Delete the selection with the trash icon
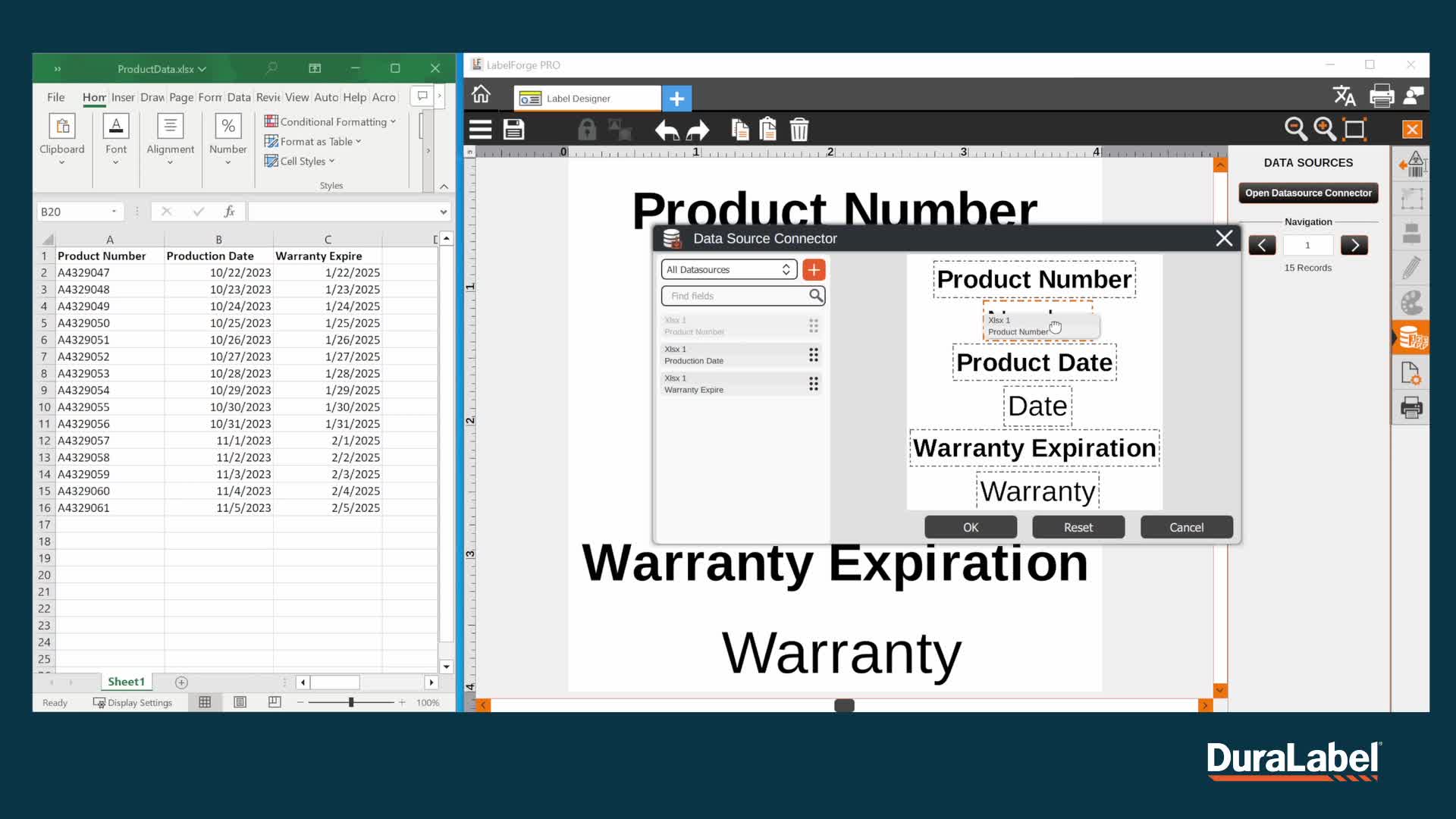Image resolution: width=1456 pixels, height=819 pixels. (x=799, y=130)
